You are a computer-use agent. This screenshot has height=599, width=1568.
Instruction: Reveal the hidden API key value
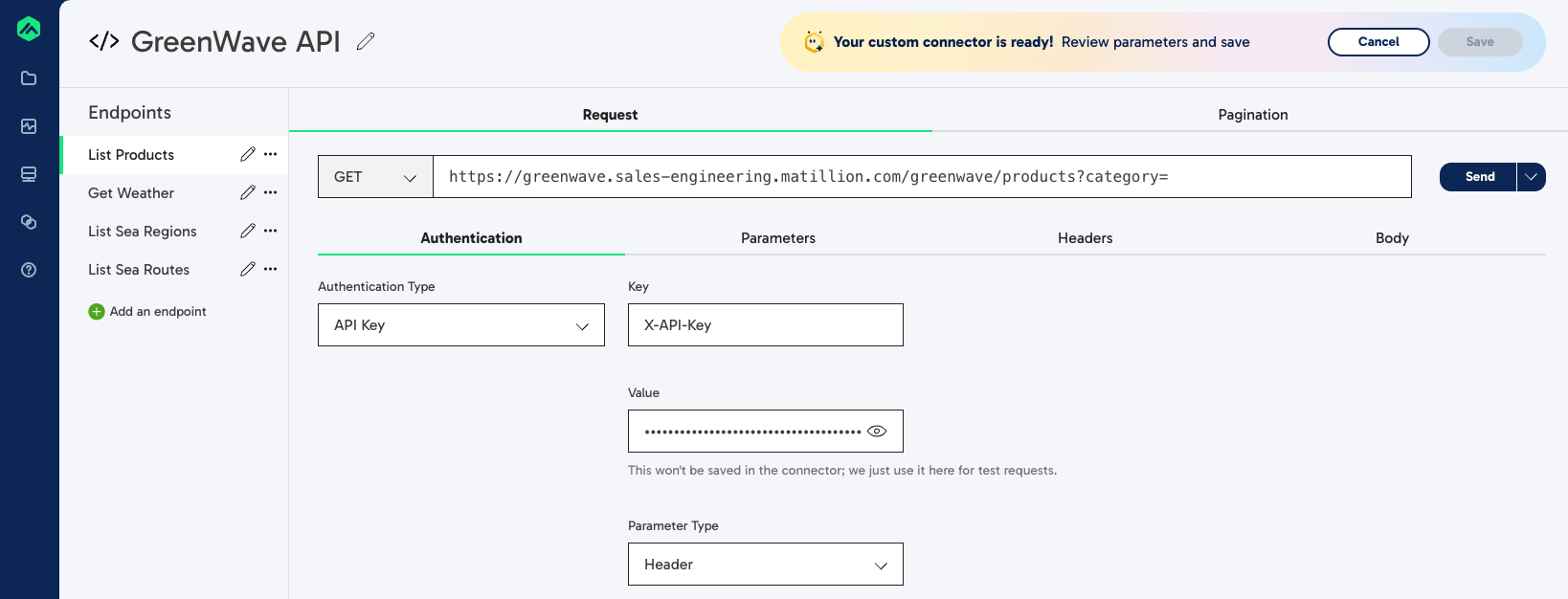[x=877, y=432]
